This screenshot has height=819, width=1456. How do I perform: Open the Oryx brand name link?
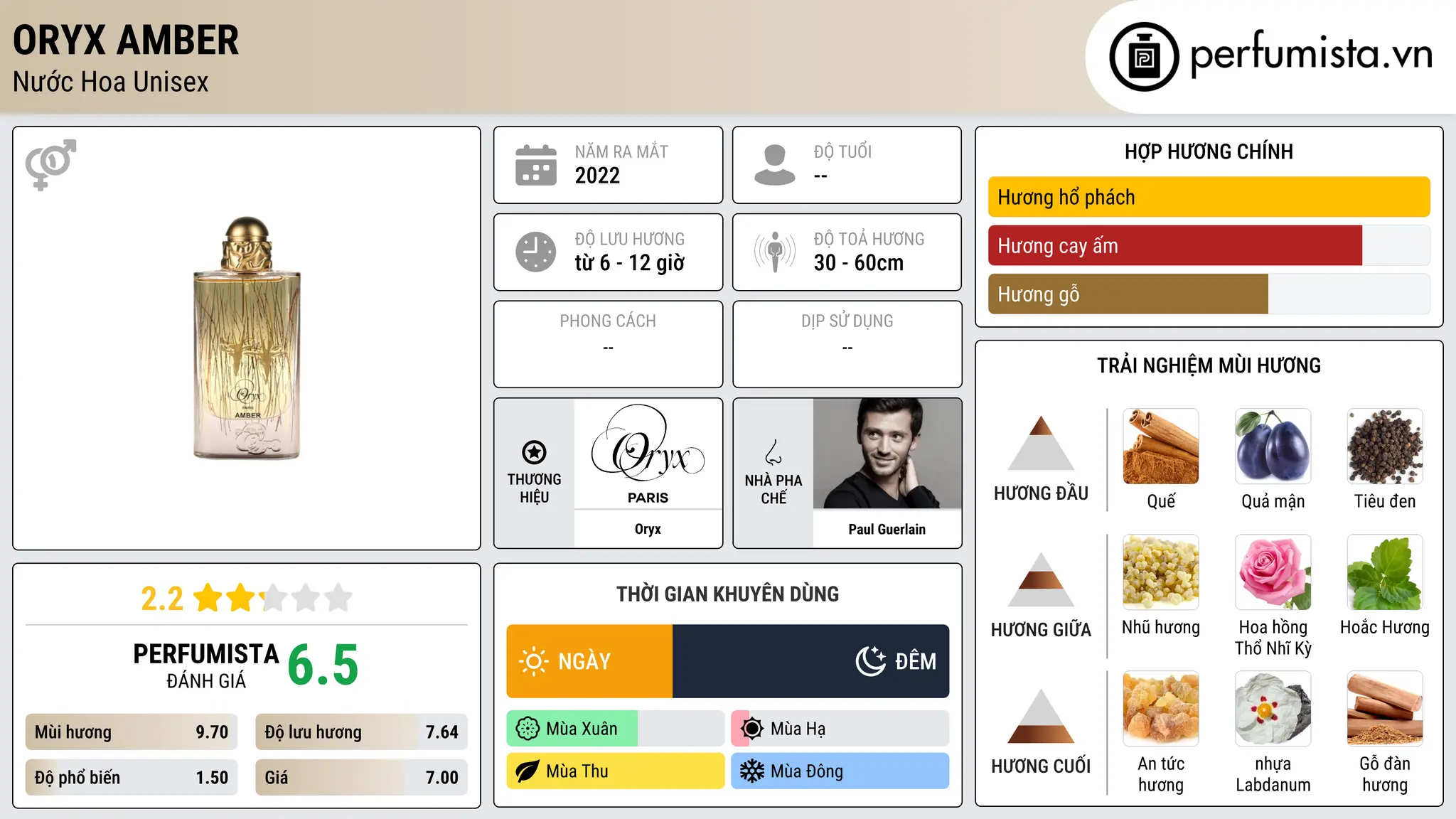pyautogui.click(x=648, y=529)
